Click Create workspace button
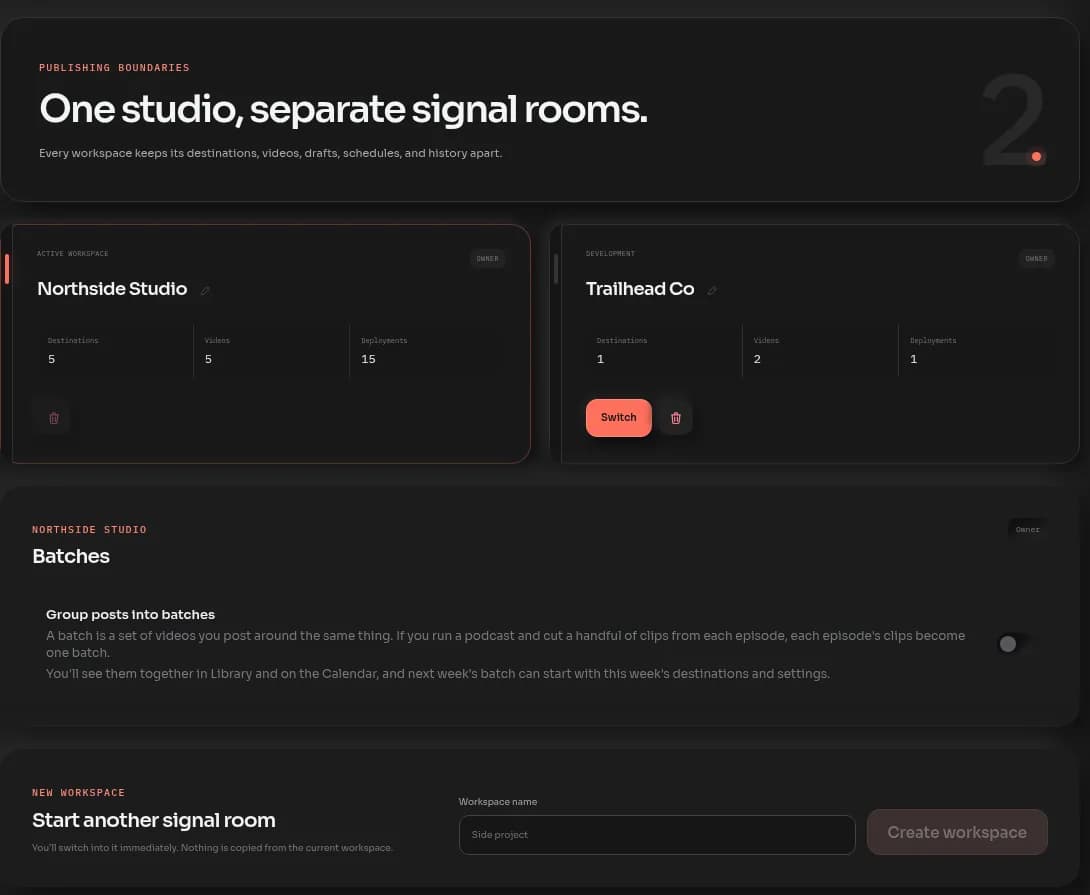Screen dimensions: 1090x895 [957, 832]
